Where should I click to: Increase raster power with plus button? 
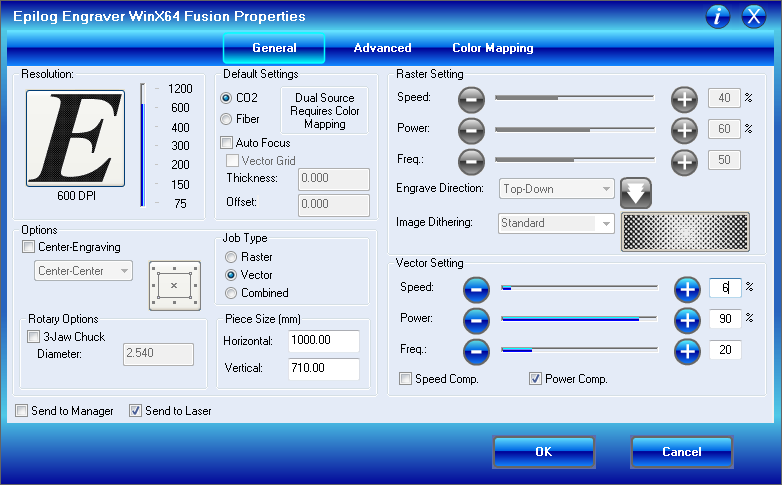[684, 131]
